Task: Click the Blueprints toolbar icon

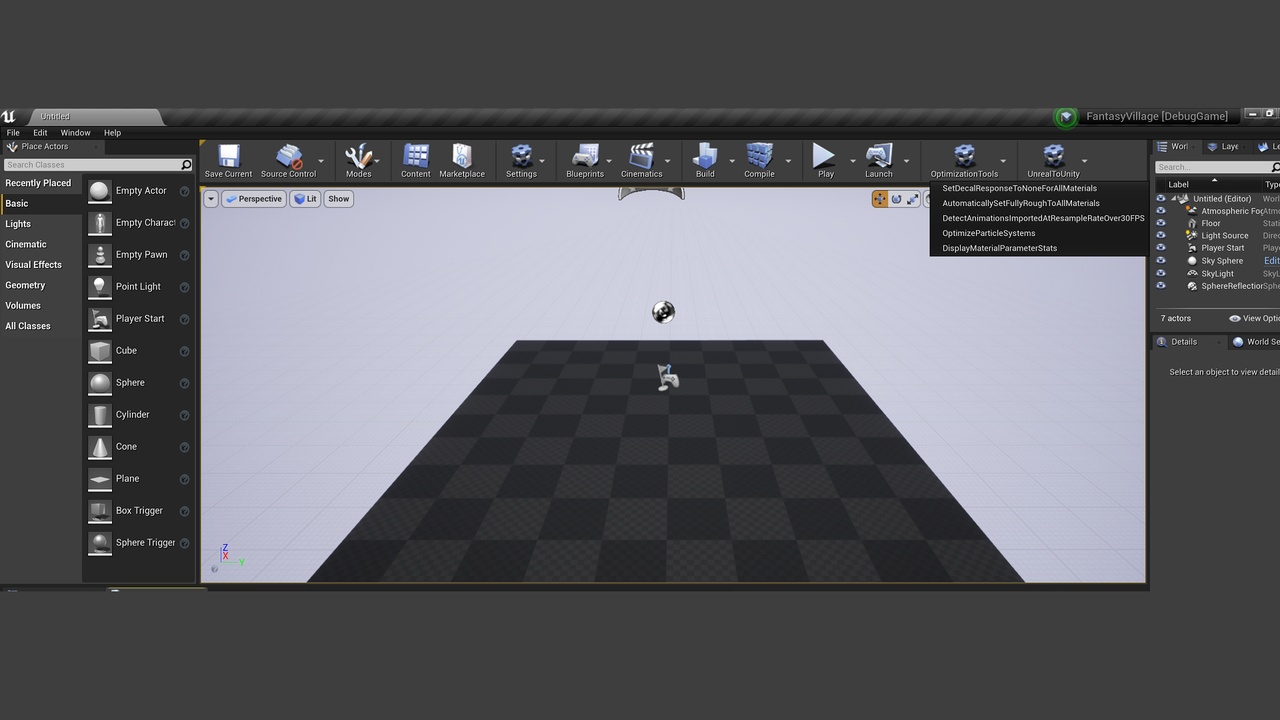Action: coord(585,160)
